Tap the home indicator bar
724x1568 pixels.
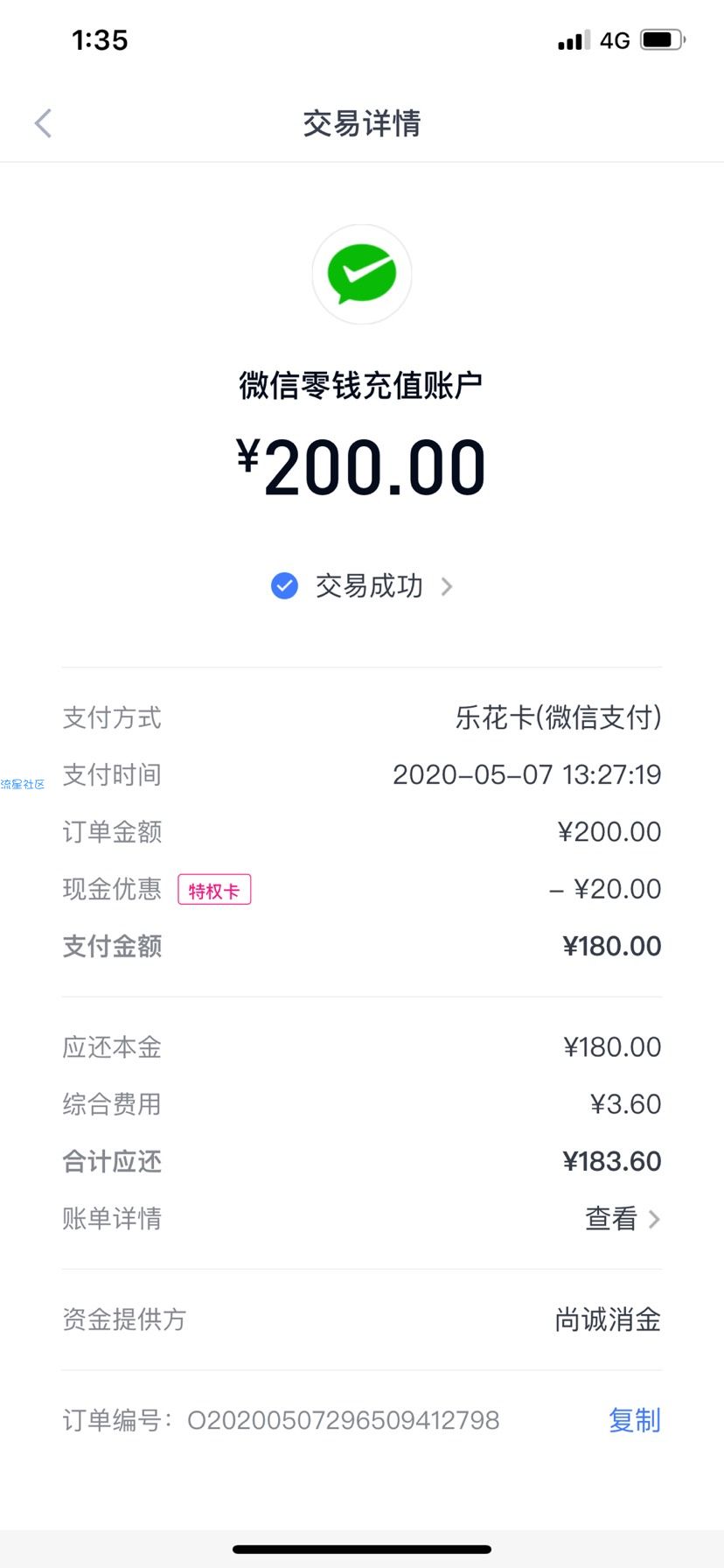coord(362,1550)
